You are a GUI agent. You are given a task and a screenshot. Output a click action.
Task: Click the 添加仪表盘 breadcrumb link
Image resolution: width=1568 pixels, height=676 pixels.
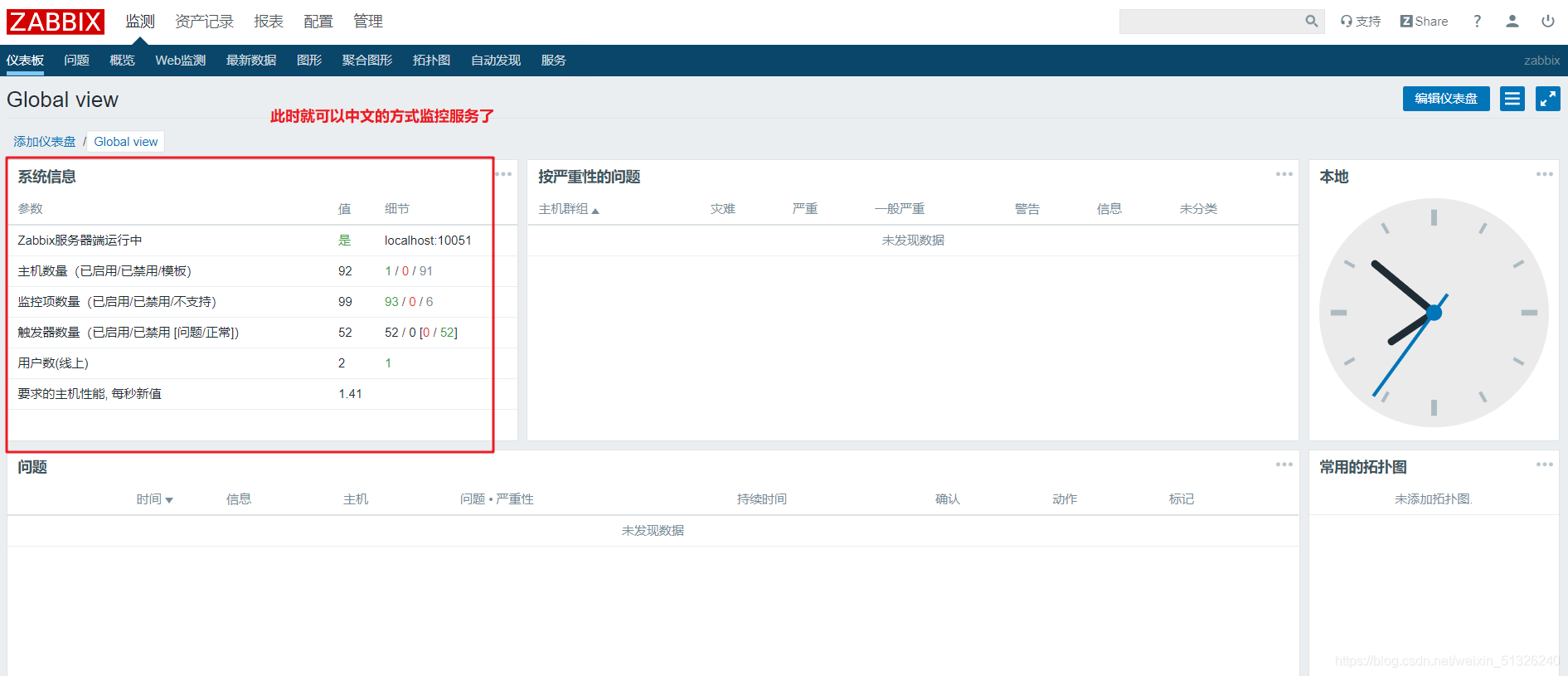[x=45, y=142]
